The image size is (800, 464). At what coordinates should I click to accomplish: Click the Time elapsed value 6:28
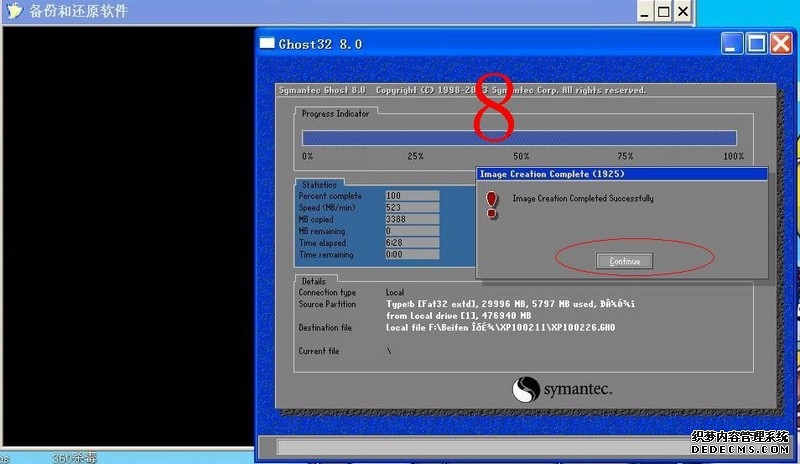(x=412, y=242)
